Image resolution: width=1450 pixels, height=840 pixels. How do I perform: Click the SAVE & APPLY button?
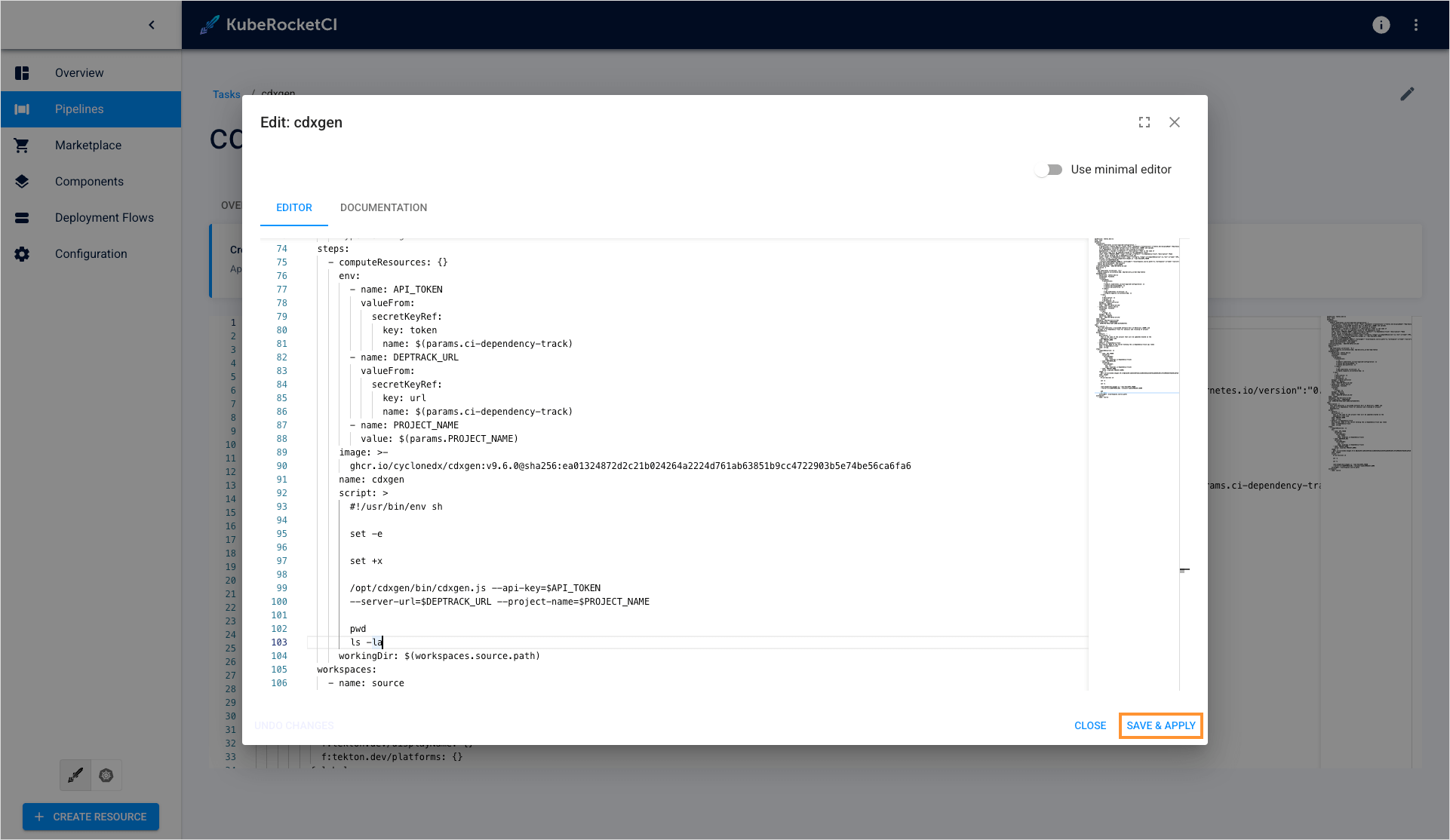coord(1160,725)
